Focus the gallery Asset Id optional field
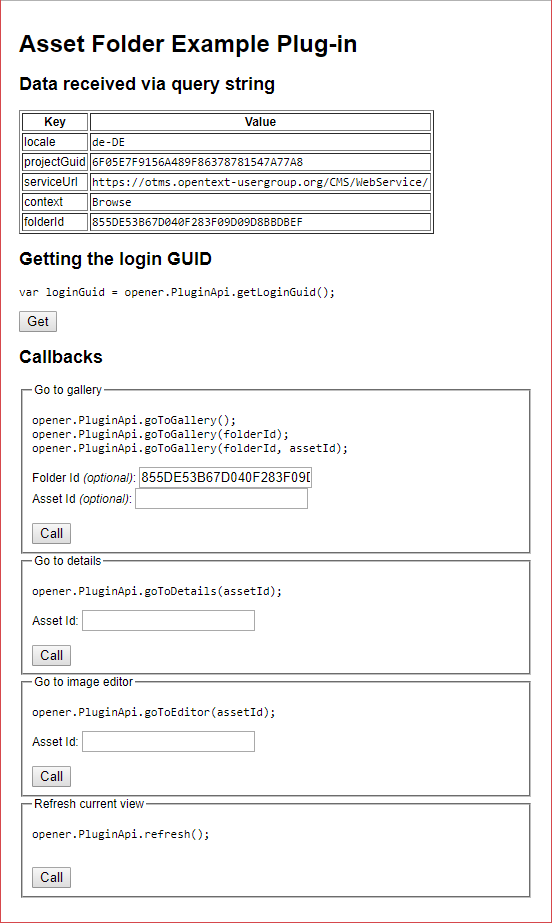Image resolution: width=552 pixels, height=923 pixels. [x=221, y=499]
